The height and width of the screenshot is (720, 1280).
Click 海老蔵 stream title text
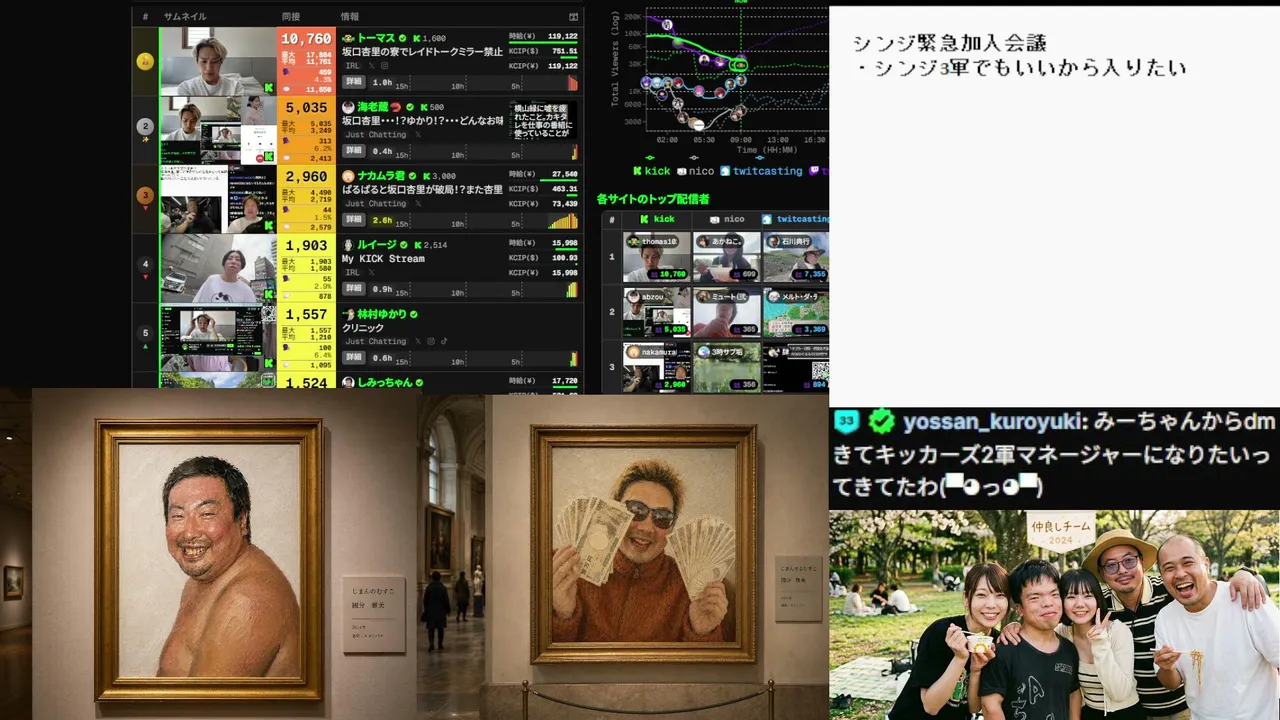[x=423, y=121]
